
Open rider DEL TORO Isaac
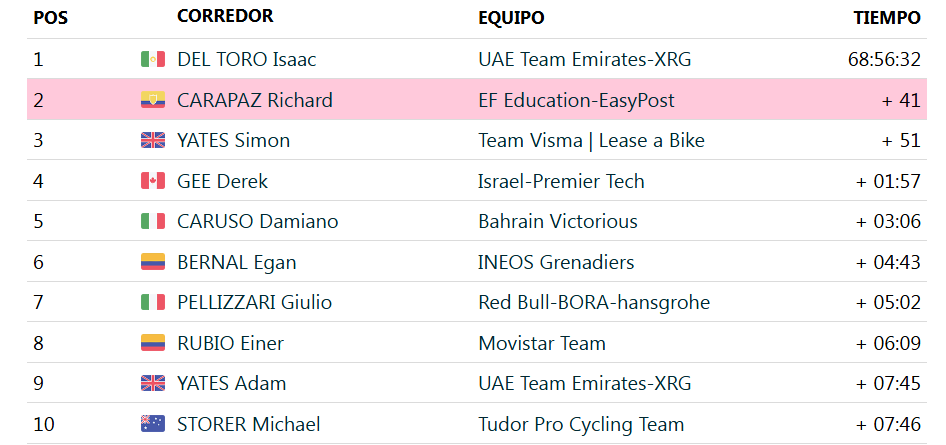point(246,59)
